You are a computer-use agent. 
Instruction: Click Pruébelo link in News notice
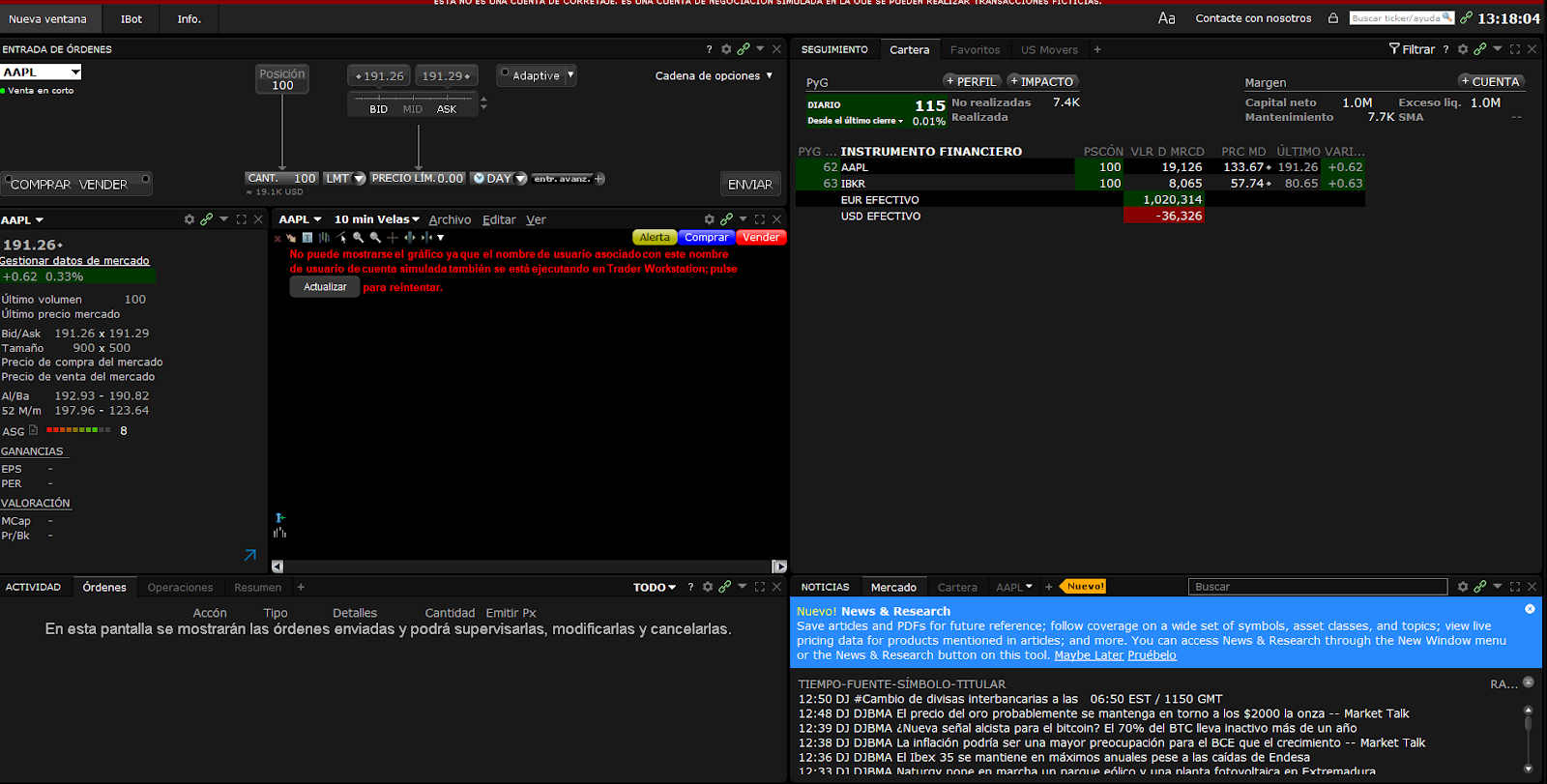1152,654
